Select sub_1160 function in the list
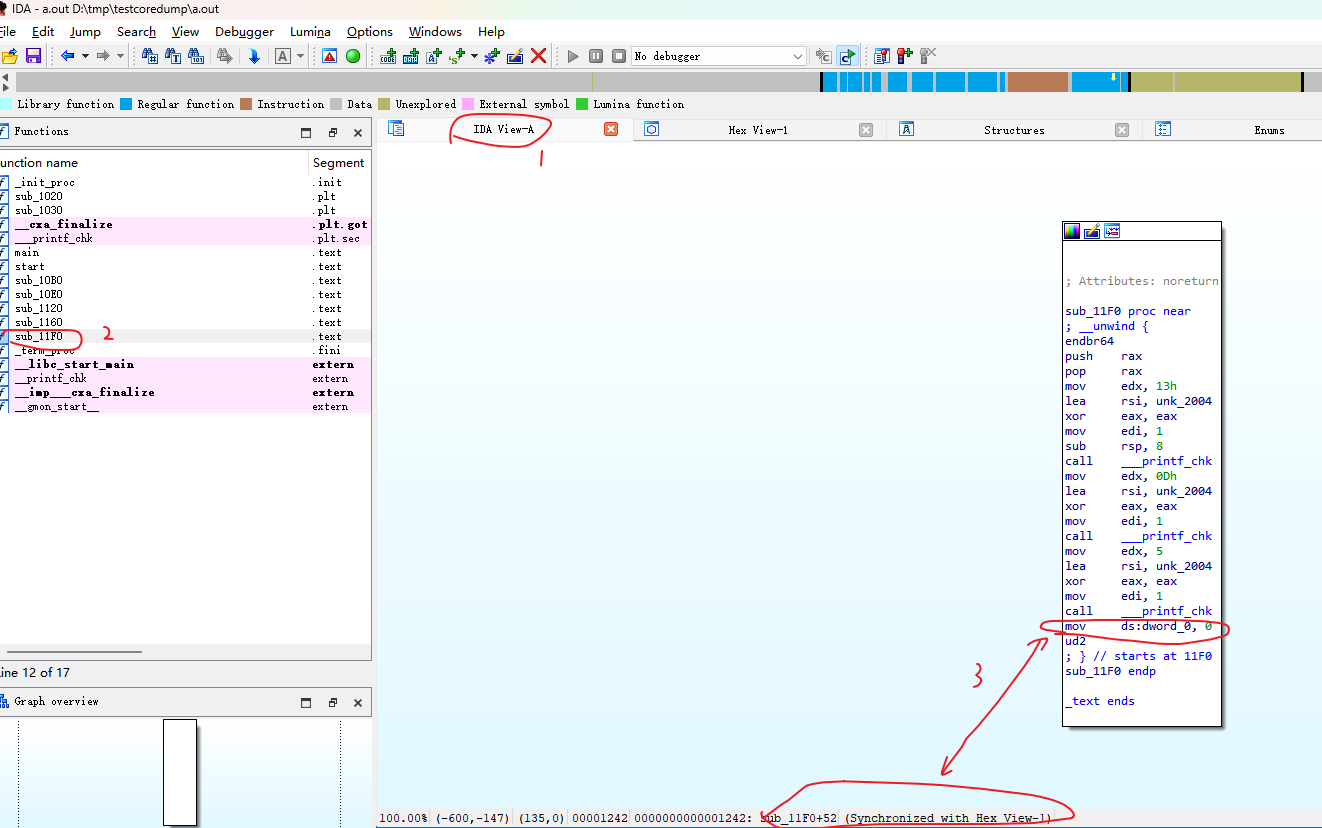Viewport: 1322px width, 828px height. (38, 322)
